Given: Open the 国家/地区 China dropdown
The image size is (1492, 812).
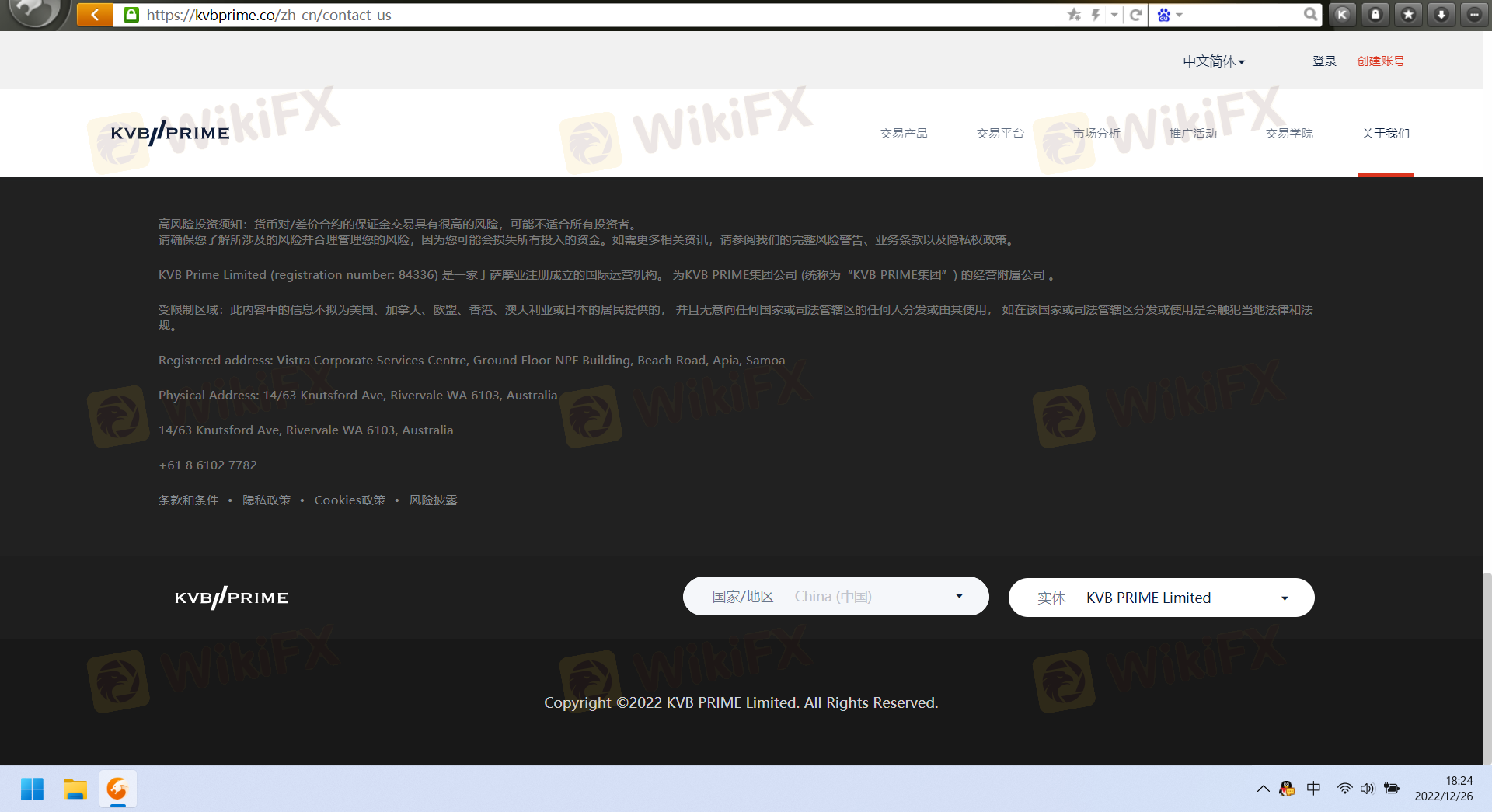Looking at the screenshot, I should (835, 596).
